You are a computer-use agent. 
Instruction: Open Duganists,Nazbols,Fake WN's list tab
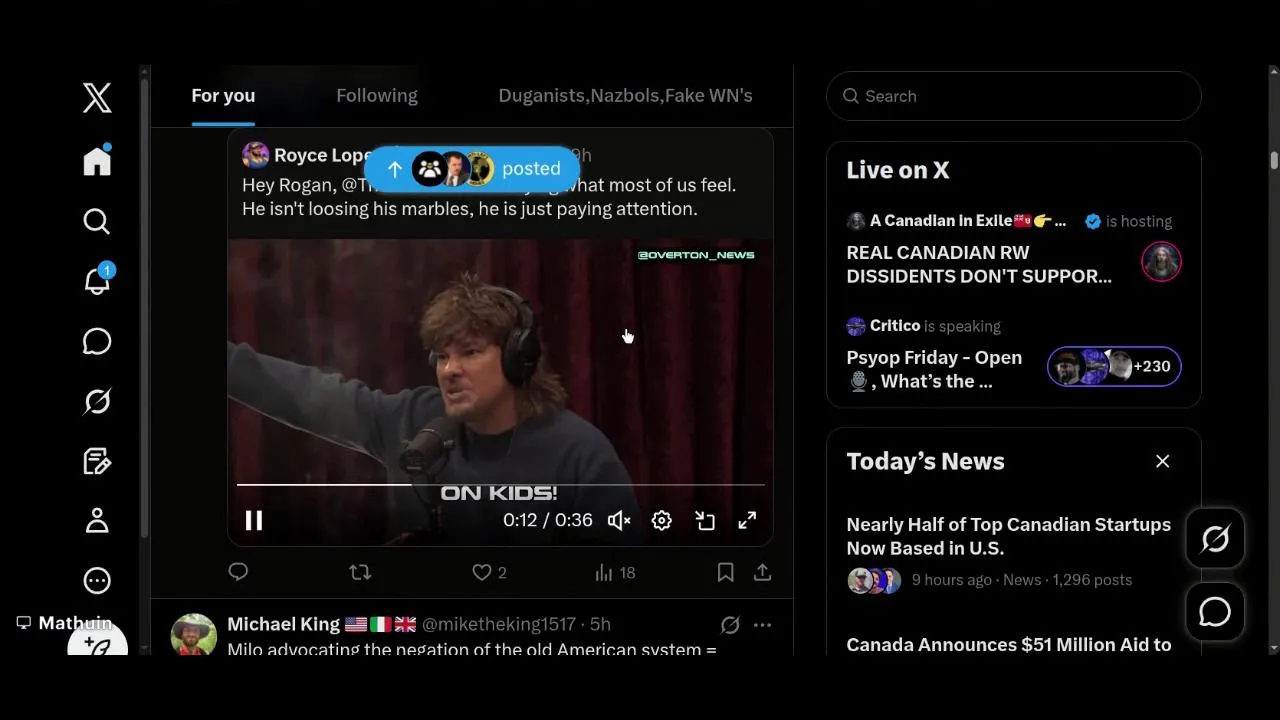[x=625, y=96]
